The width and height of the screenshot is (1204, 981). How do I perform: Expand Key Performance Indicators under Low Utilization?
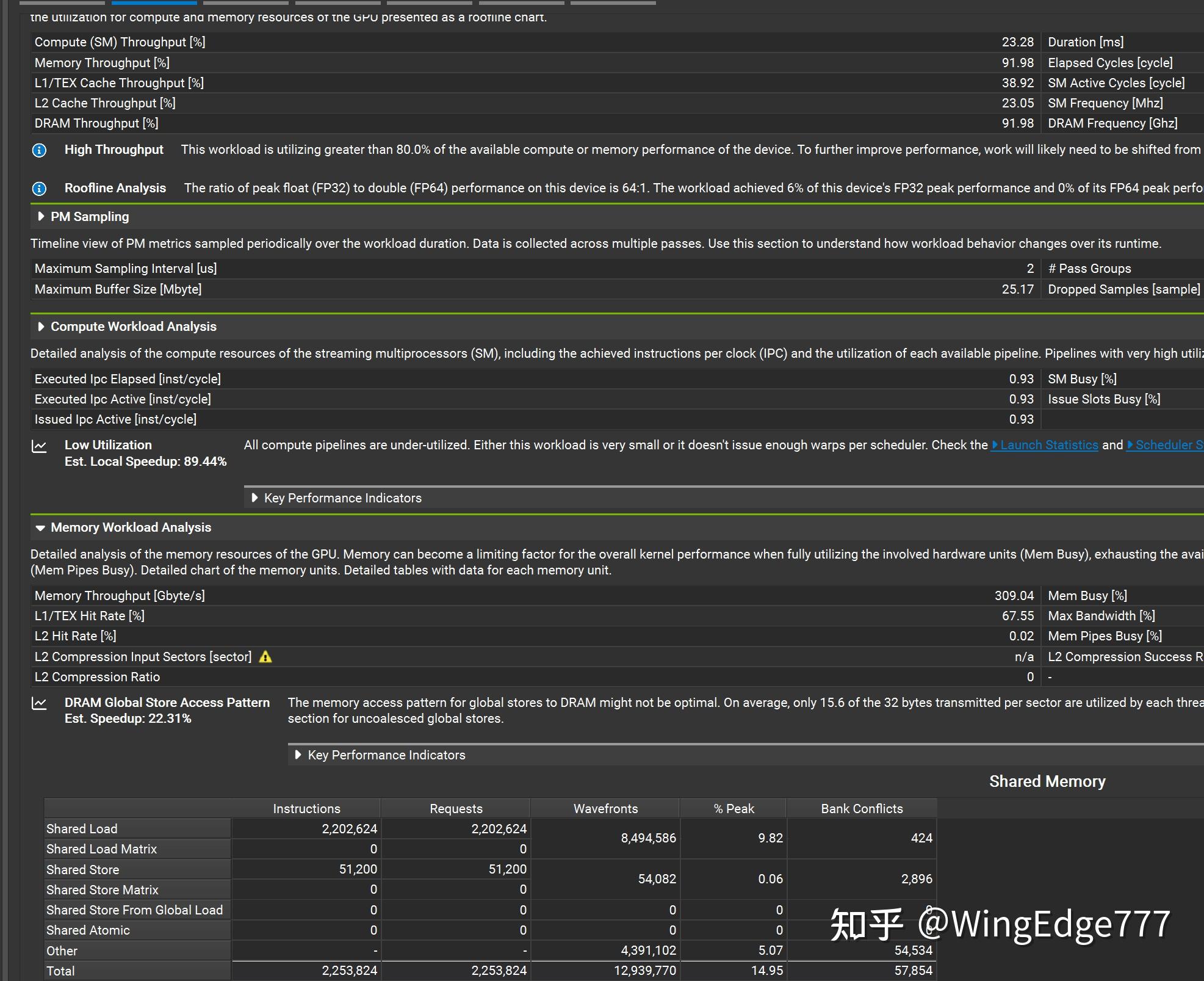click(x=254, y=498)
